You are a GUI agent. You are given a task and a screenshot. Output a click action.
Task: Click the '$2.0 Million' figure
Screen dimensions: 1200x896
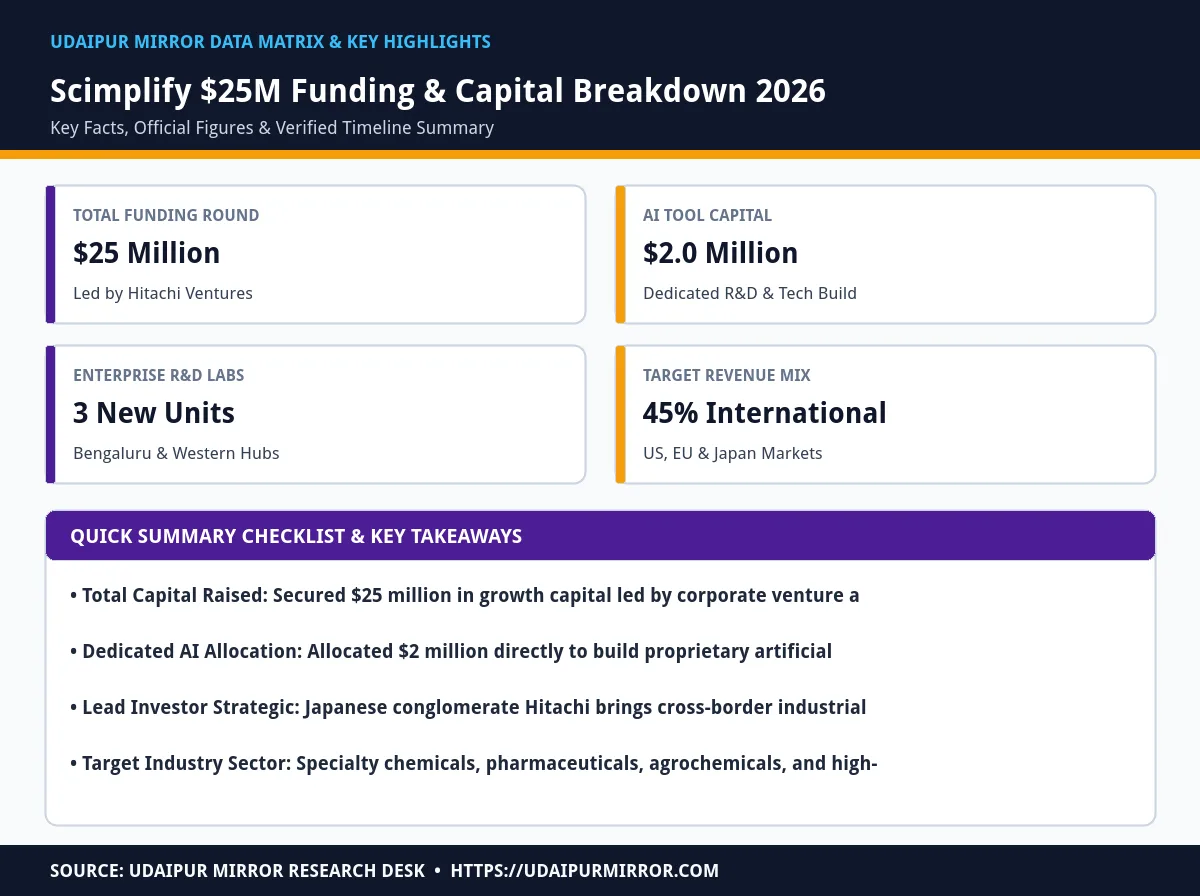click(721, 253)
